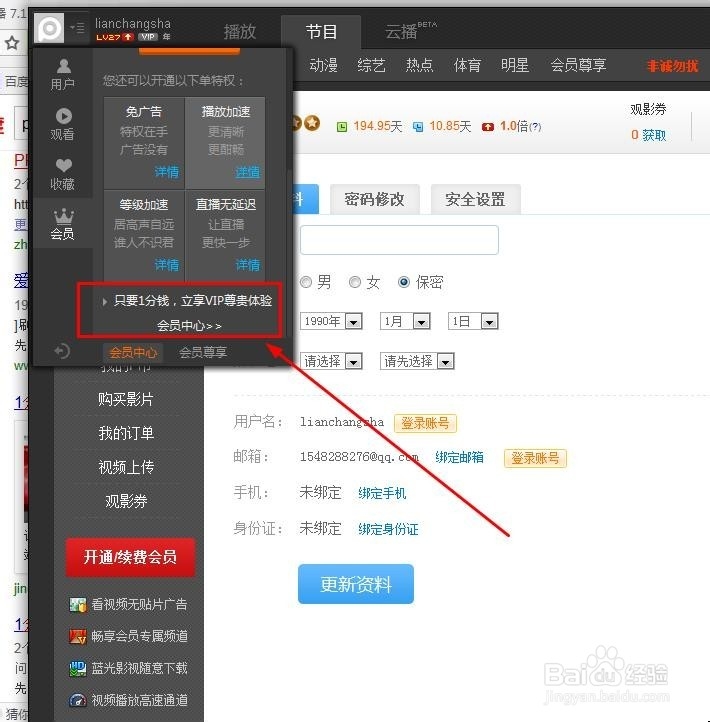Viewport: 710px width, 722px height.
Task: Click 详情 under 播放加速 privilege
Action: (248, 172)
